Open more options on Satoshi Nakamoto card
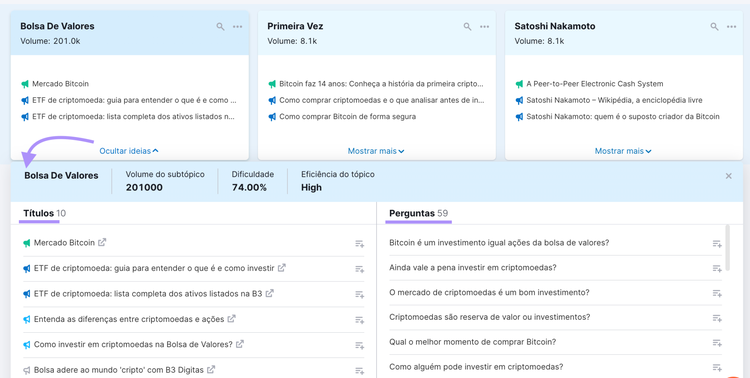Viewport: 750px width, 378px height. click(732, 27)
